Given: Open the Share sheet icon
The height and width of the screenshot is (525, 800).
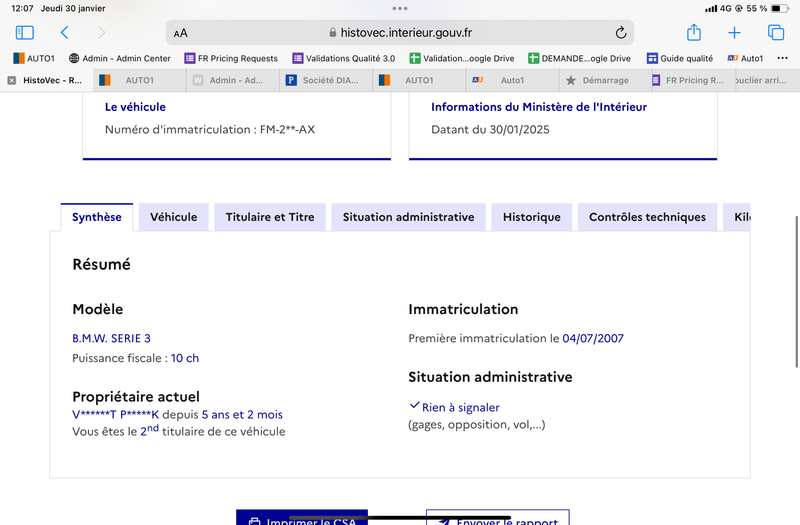Looking at the screenshot, I should 694,32.
